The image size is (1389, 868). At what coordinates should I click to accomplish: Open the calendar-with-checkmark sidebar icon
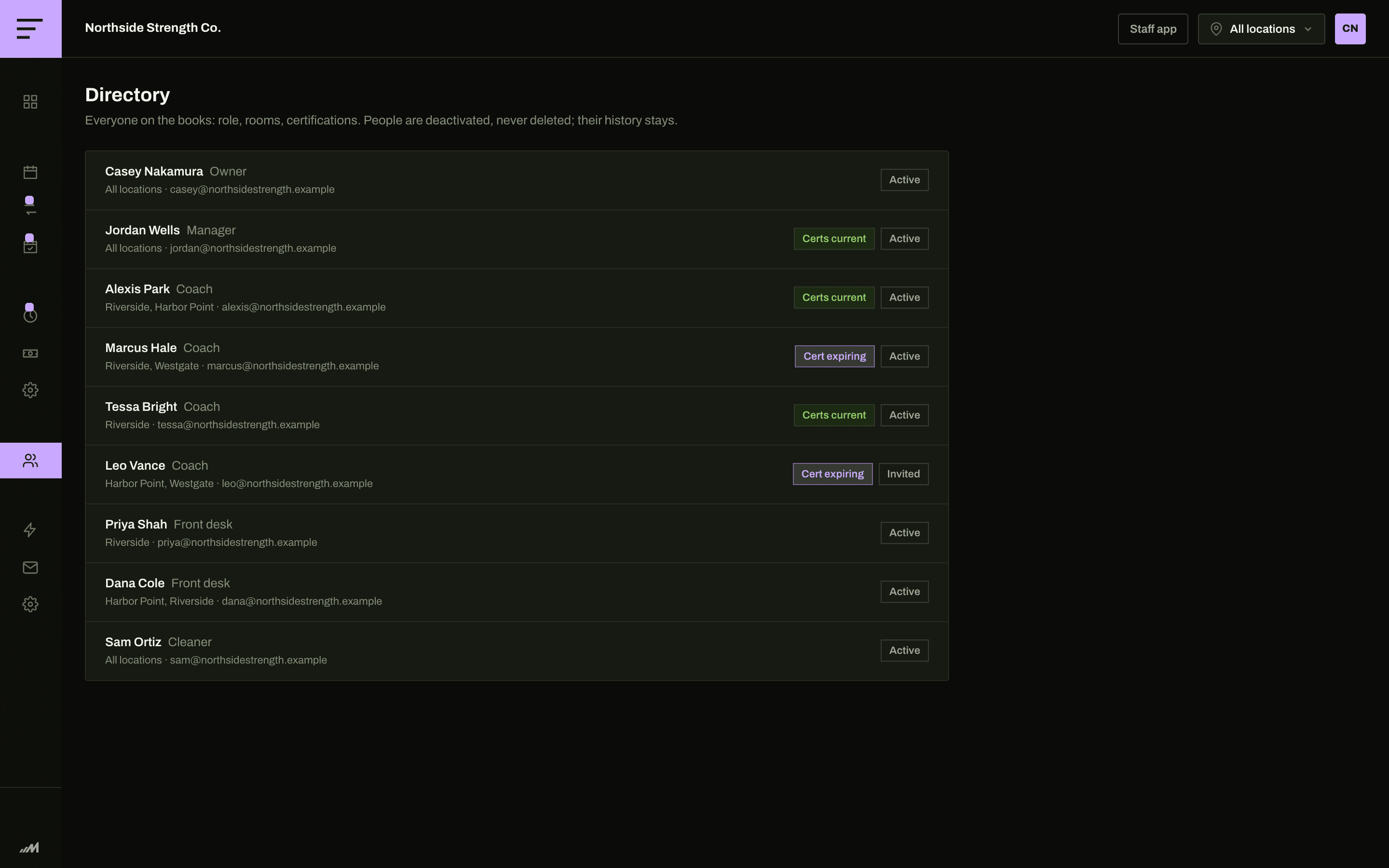point(30,247)
